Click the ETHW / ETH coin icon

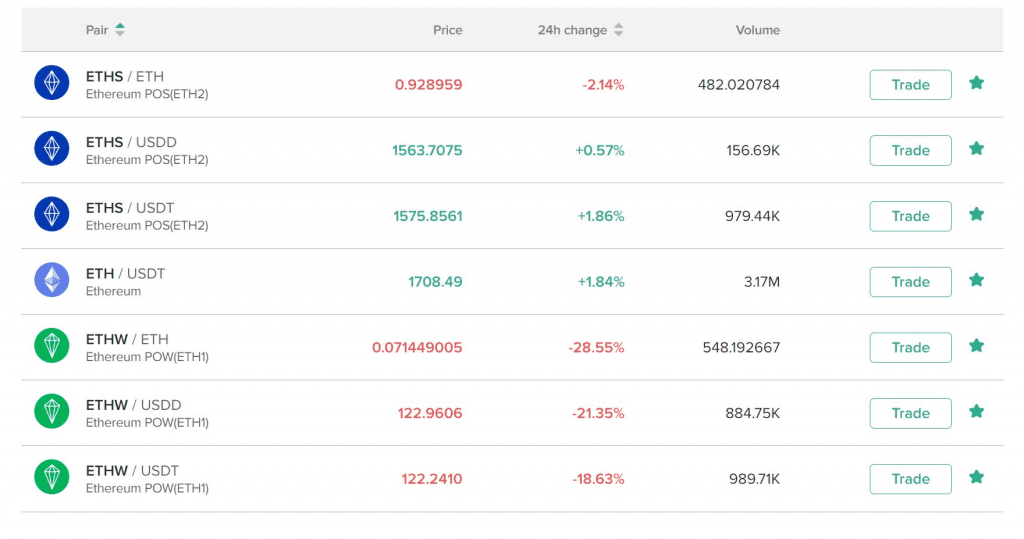(52, 346)
